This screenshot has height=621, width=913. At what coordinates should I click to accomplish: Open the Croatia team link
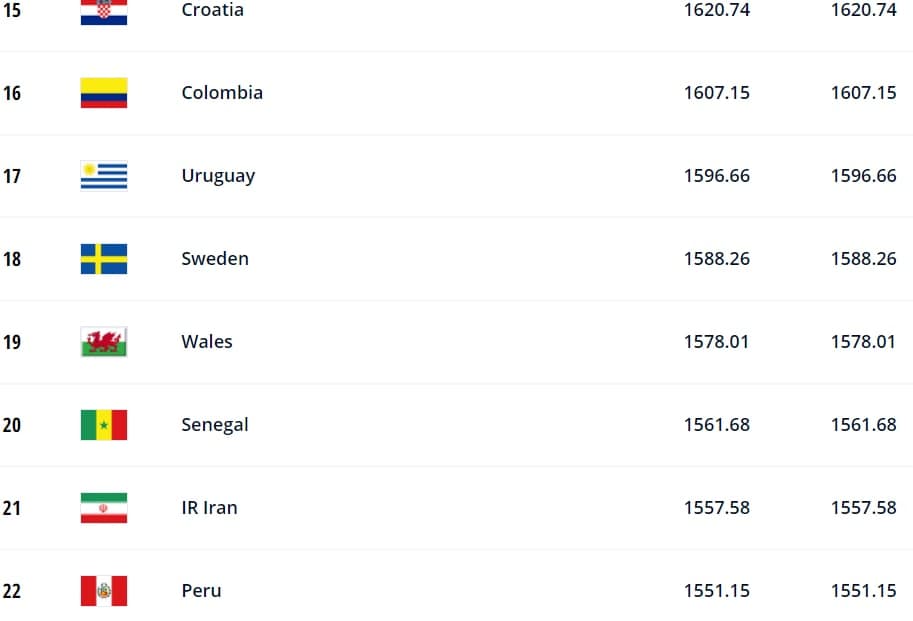click(213, 10)
